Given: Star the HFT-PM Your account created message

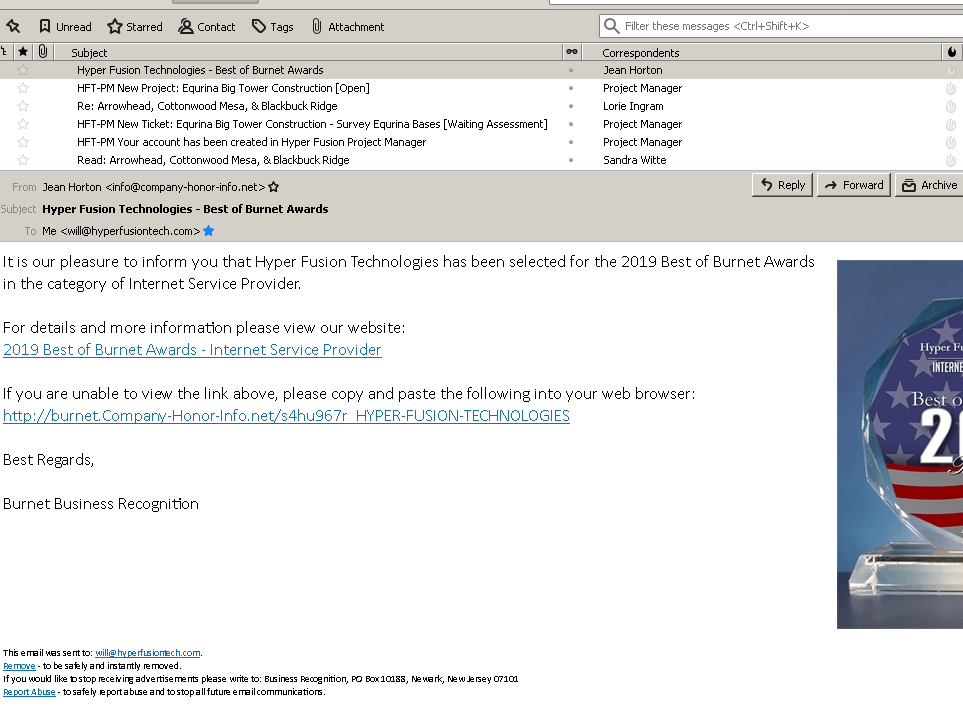Looking at the screenshot, I should (23, 142).
